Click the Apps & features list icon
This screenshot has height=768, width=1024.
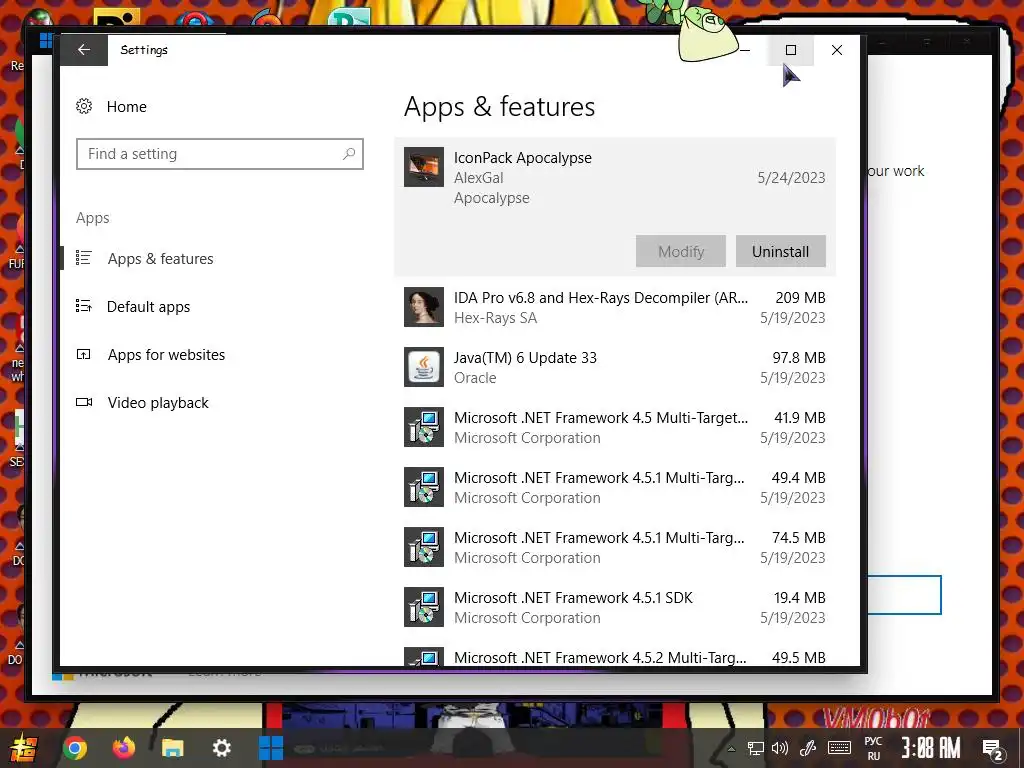coord(84,258)
